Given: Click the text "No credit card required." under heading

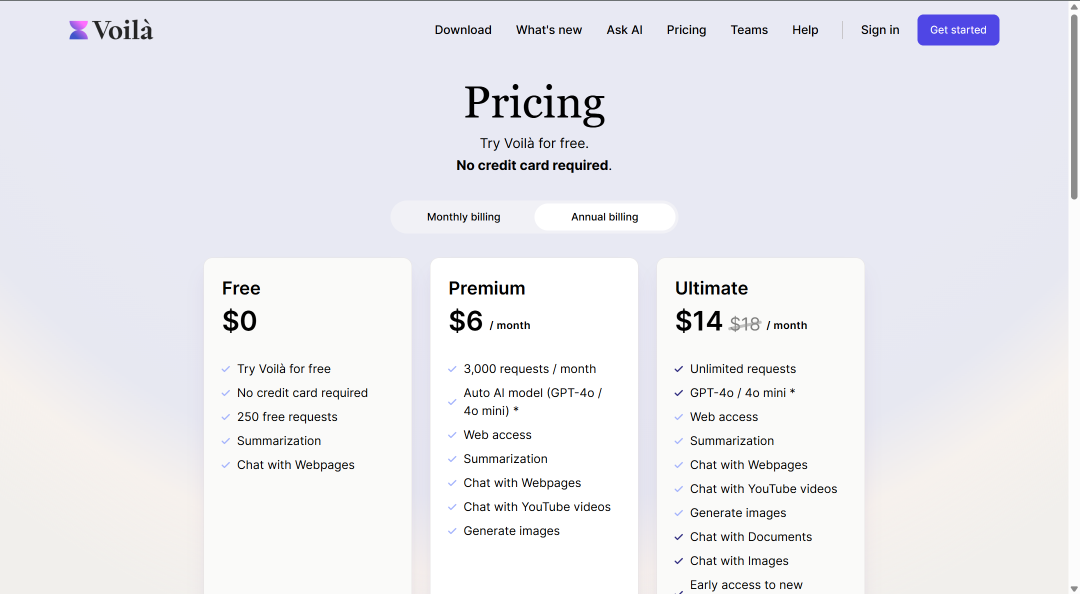Looking at the screenshot, I should click(534, 165).
